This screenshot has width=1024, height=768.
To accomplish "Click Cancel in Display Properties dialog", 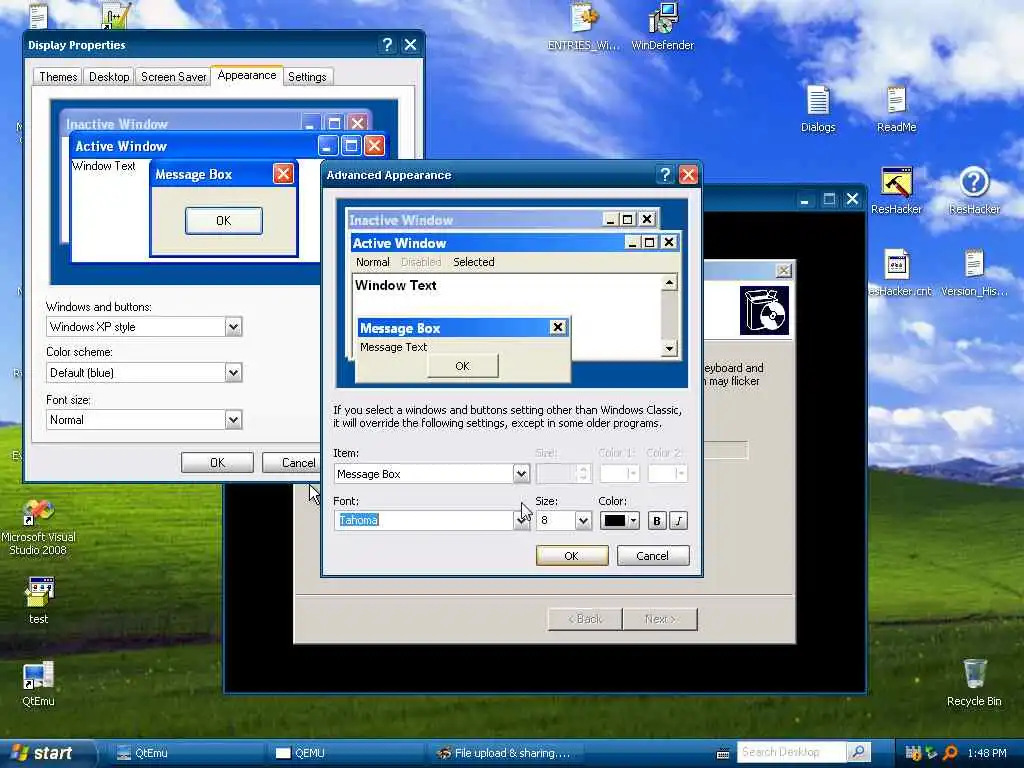I will 291,462.
